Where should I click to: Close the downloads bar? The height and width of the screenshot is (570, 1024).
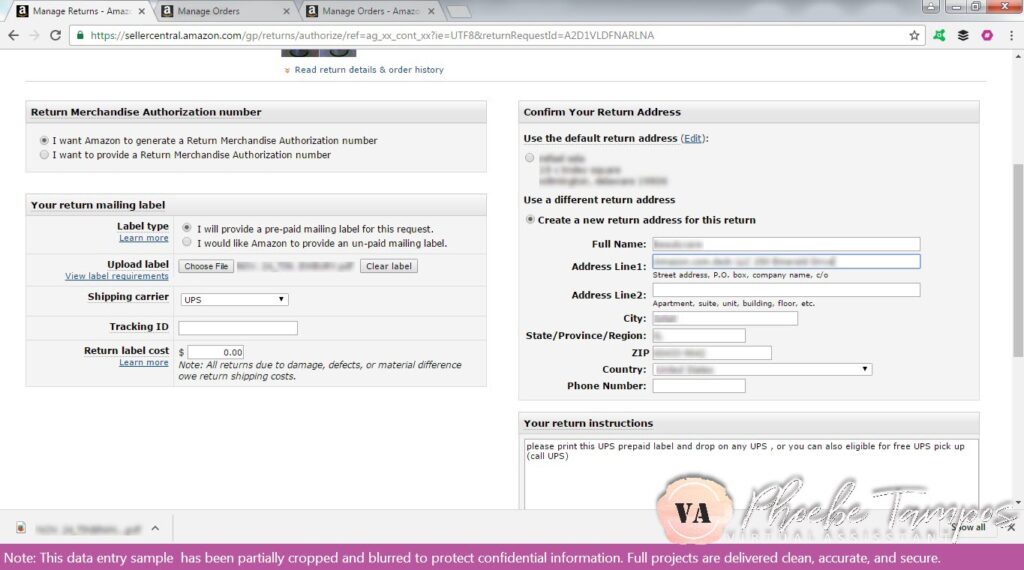point(1011,527)
